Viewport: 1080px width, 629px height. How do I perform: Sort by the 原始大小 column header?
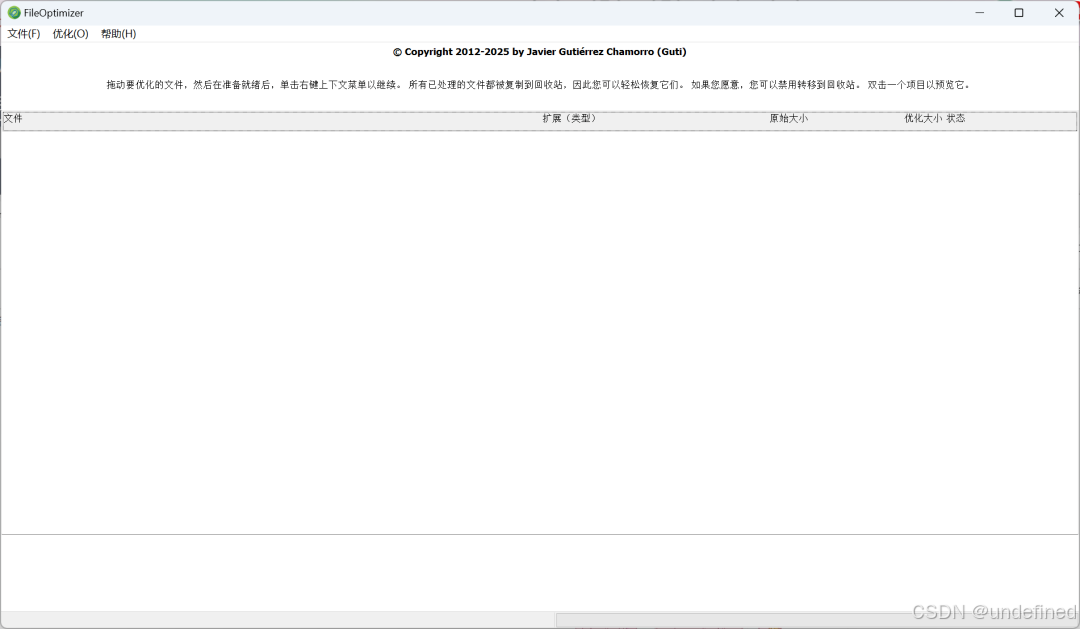[789, 118]
